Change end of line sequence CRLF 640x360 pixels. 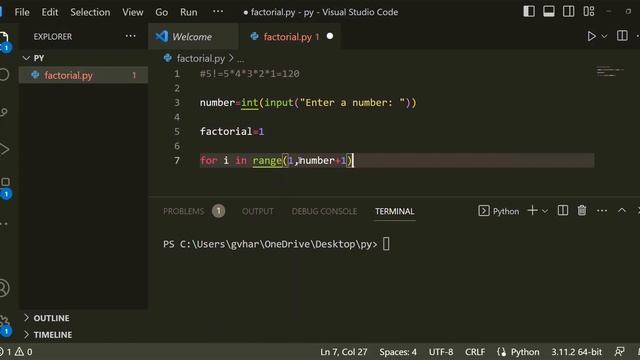pyautogui.click(x=475, y=352)
